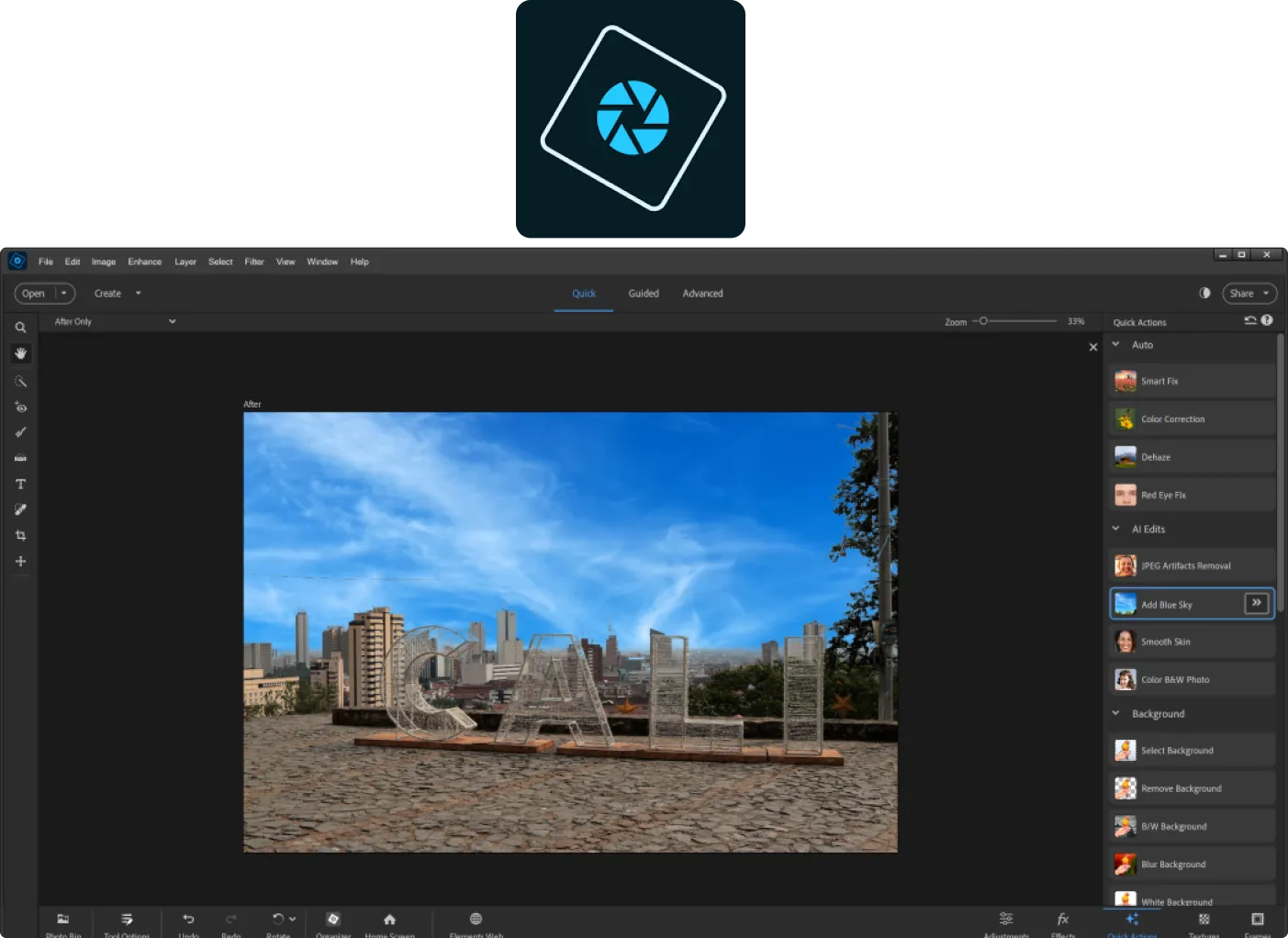
Task: Open the Layer menu
Action: coord(185,262)
